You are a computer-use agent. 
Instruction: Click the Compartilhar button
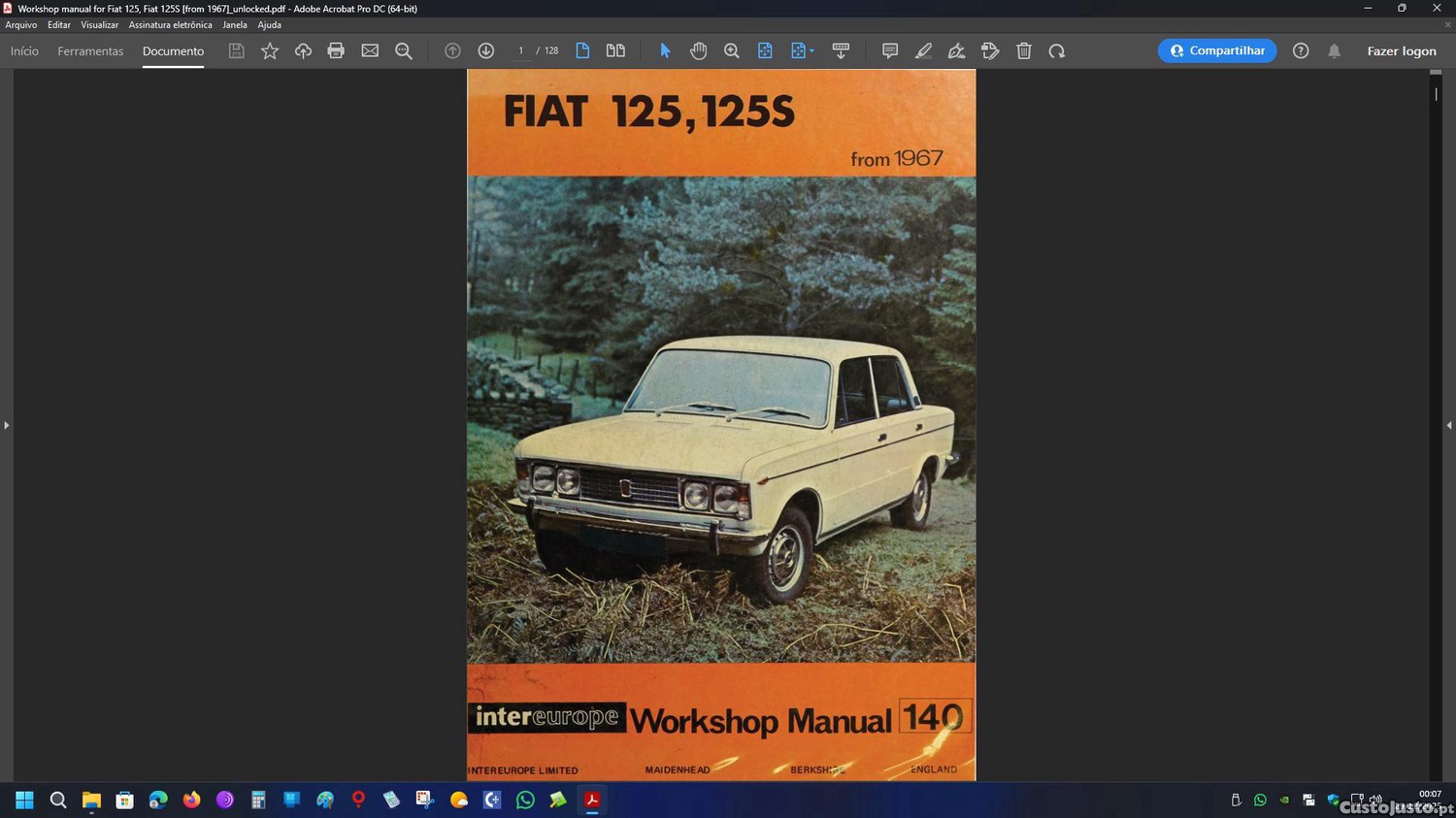(1216, 50)
